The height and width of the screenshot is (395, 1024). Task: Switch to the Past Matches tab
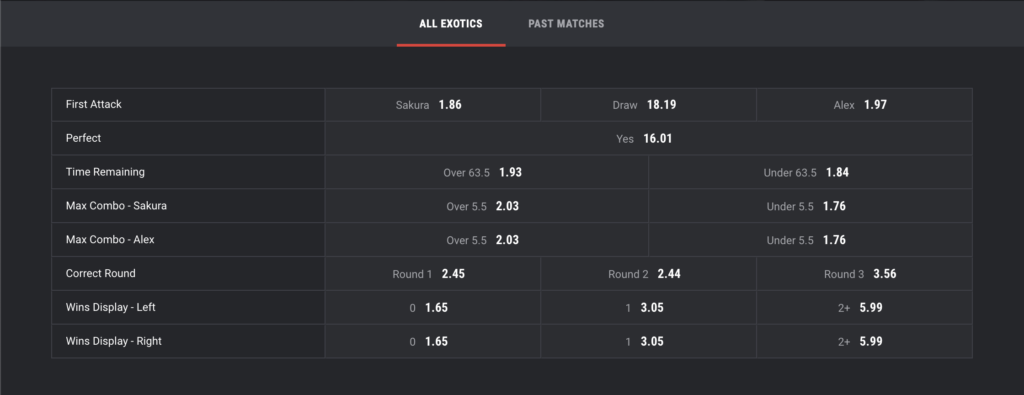coord(566,24)
